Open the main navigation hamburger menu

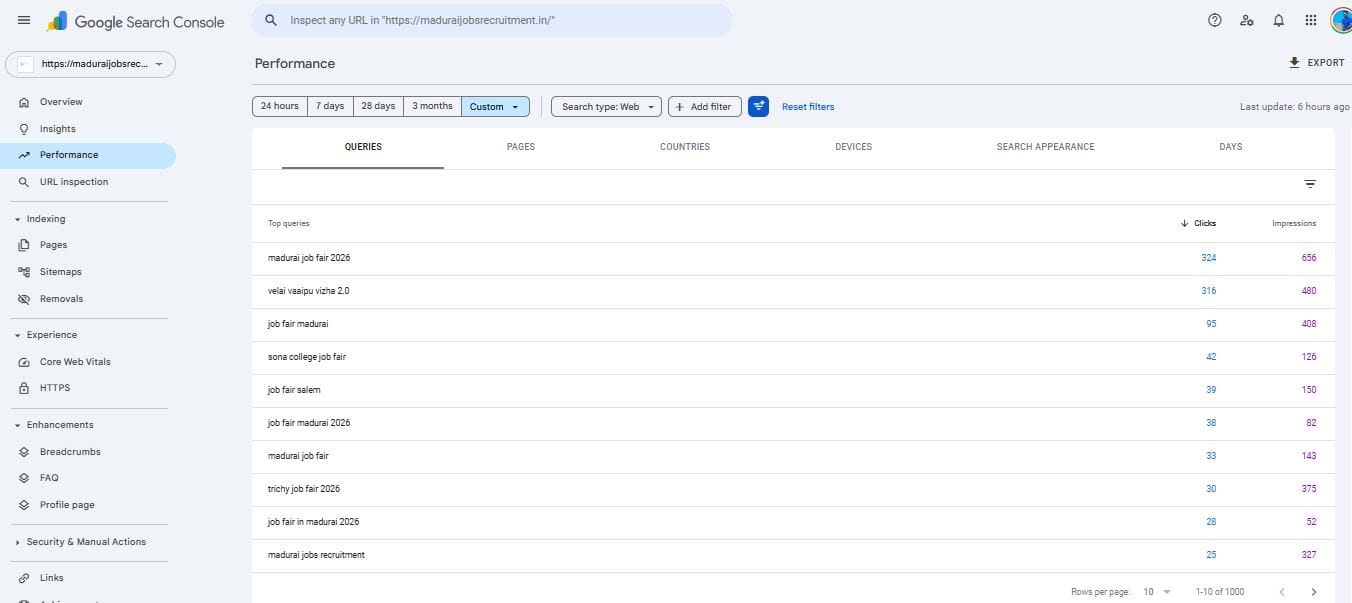24,20
